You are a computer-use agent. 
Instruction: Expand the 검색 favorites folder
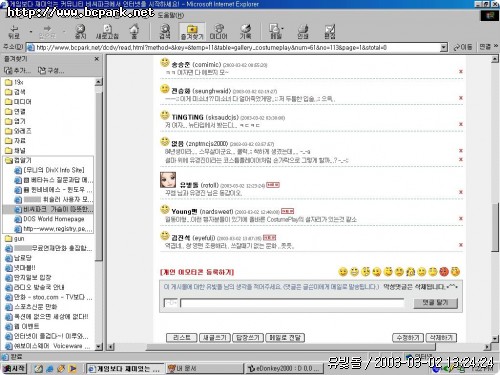tap(15, 92)
